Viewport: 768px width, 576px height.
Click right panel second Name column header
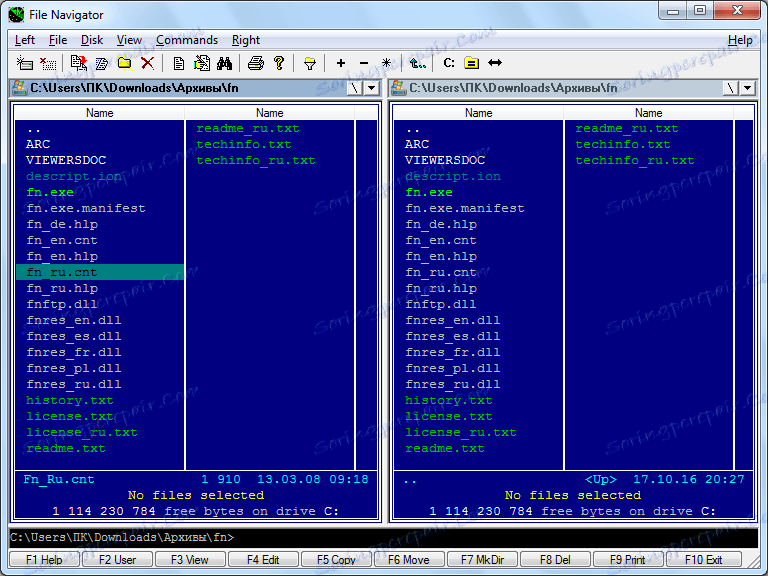(648, 113)
